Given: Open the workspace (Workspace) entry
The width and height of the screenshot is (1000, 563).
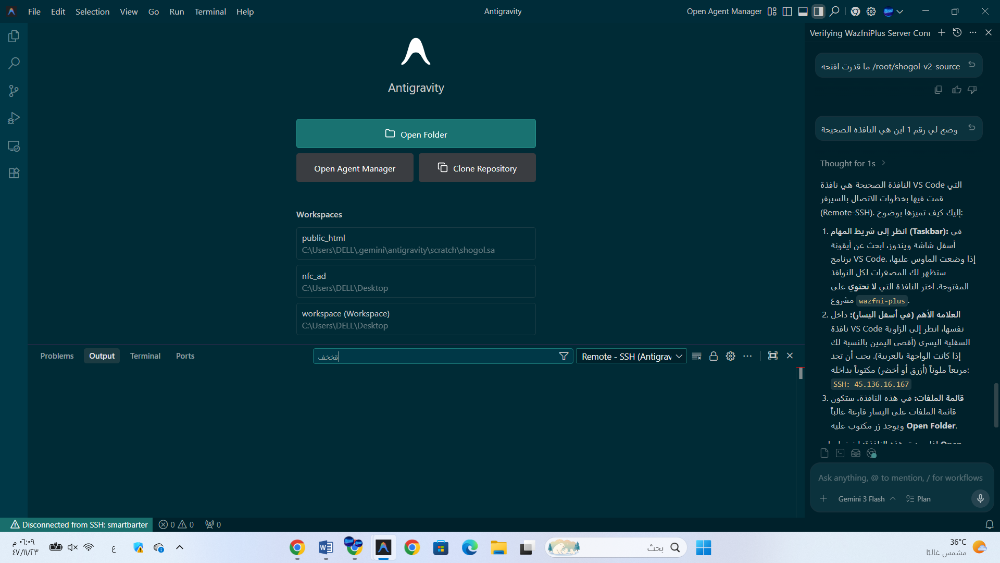Looking at the screenshot, I should tap(416, 319).
